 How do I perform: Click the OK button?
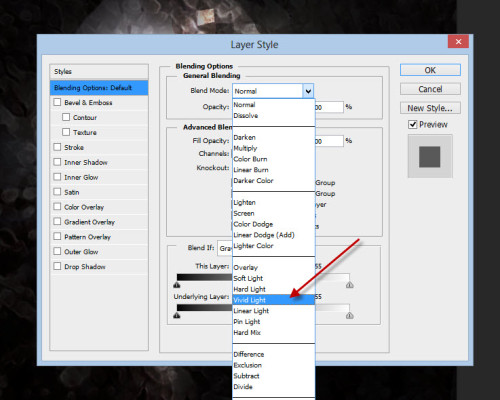(430, 70)
